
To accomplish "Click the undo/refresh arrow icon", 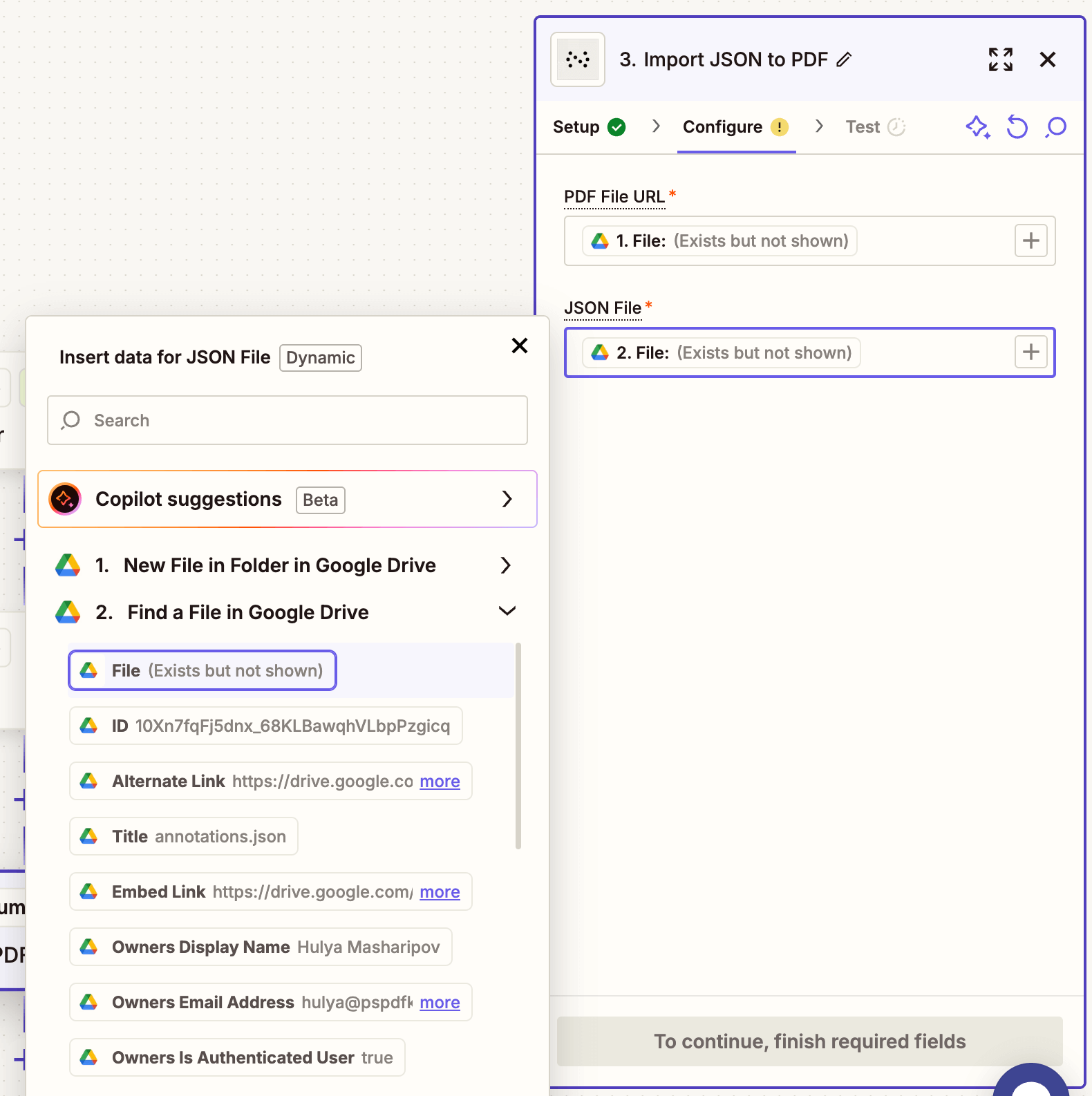I will pyautogui.click(x=1017, y=127).
